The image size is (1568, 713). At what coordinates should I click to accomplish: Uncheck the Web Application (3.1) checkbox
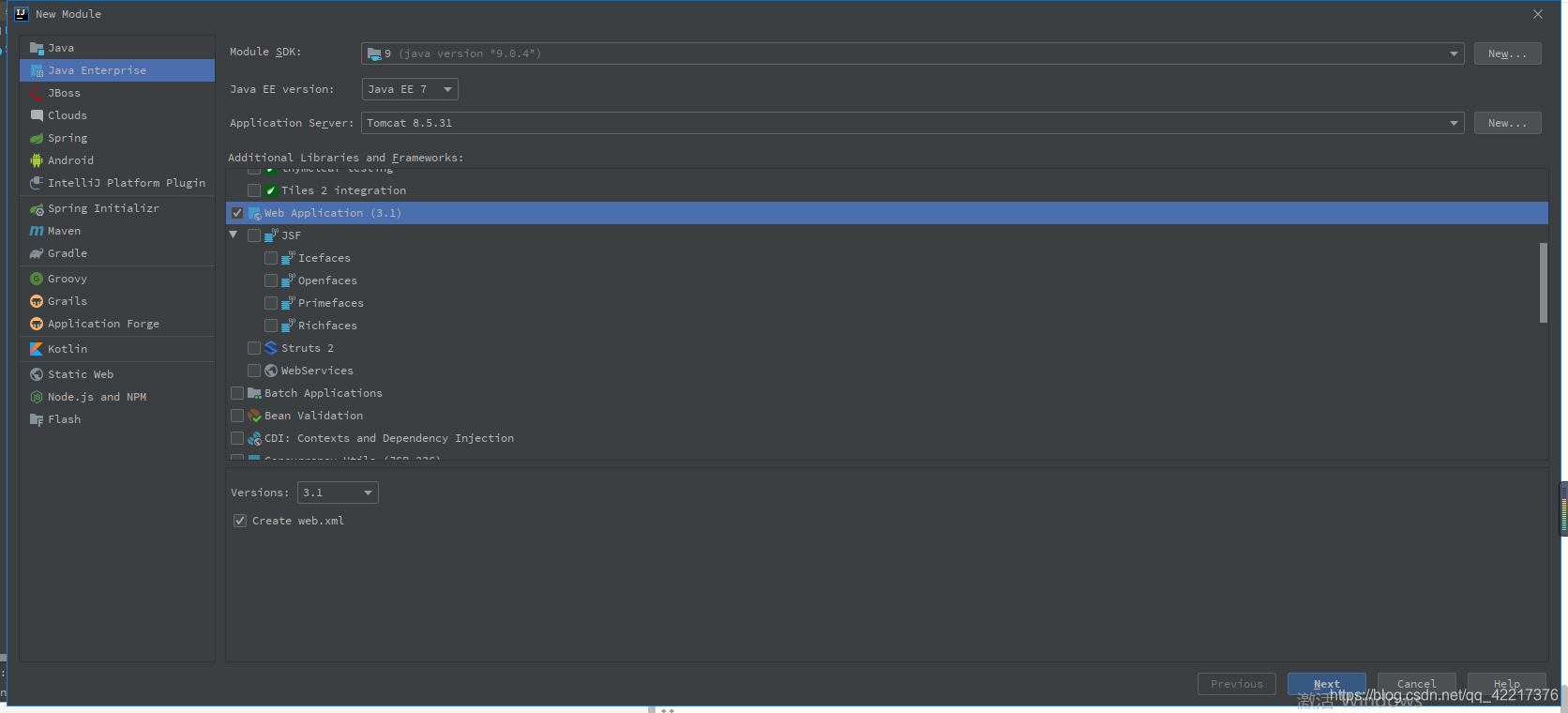tap(237, 213)
